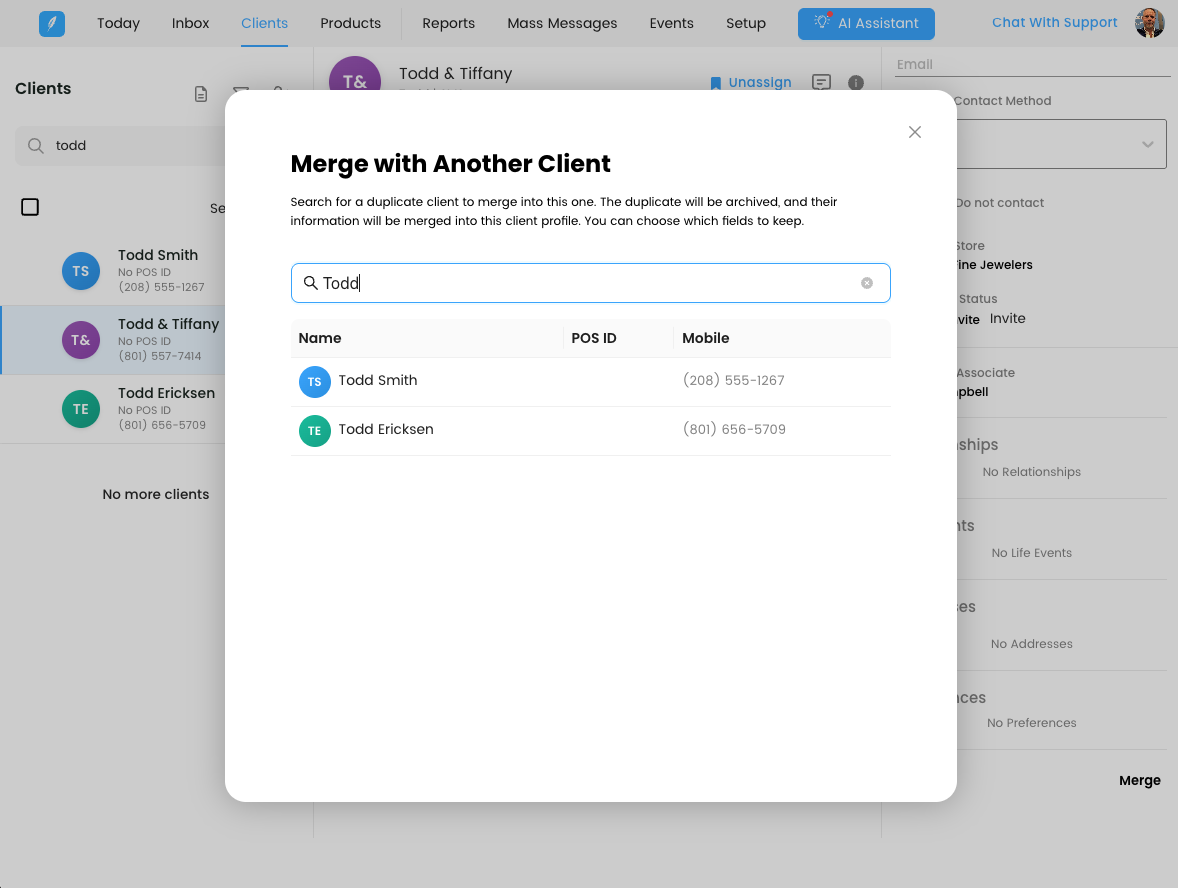Open the Reports tab
Image resolution: width=1178 pixels, height=888 pixels.
click(x=449, y=23)
